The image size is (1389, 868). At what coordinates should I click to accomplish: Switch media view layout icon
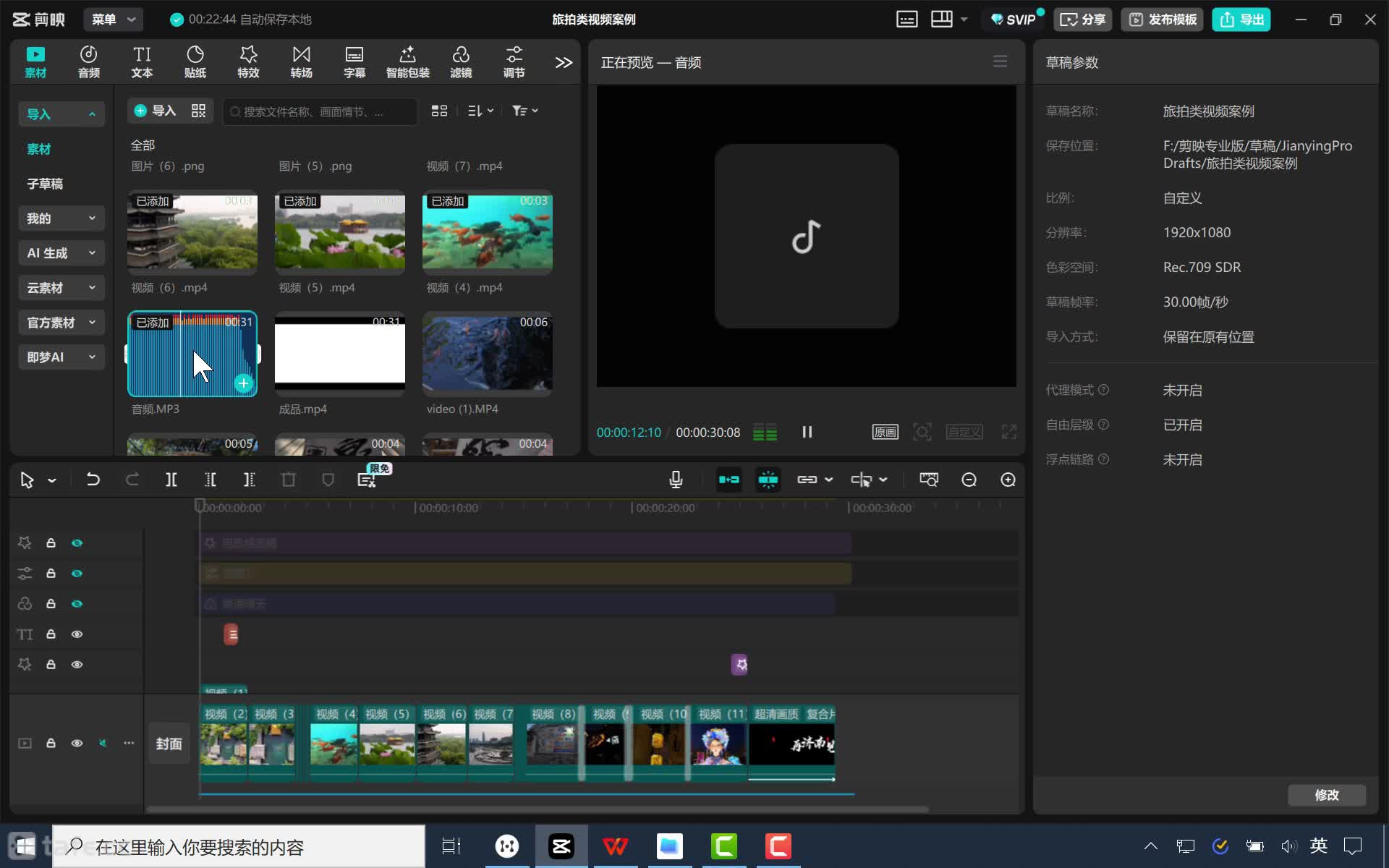(x=439, y=111)
